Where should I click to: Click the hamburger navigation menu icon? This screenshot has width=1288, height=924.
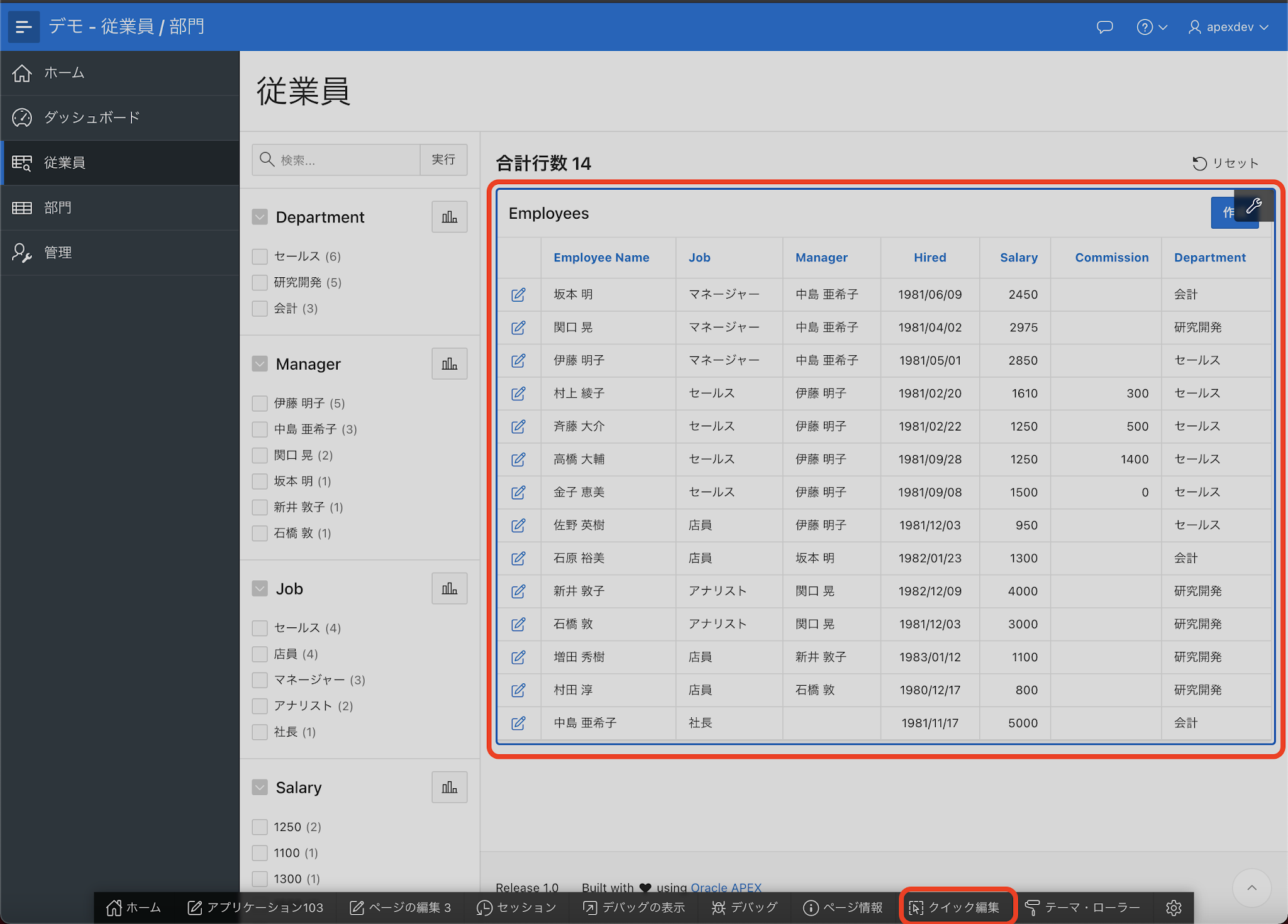(23, 26)
